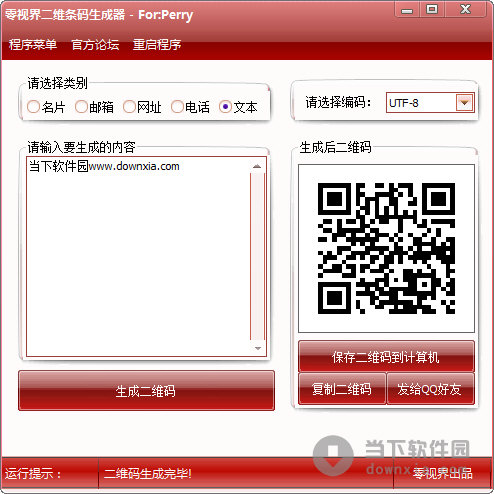Click the 生成二维码 button
The height and width of the screenshot is (494, 494).
(146, 391)
